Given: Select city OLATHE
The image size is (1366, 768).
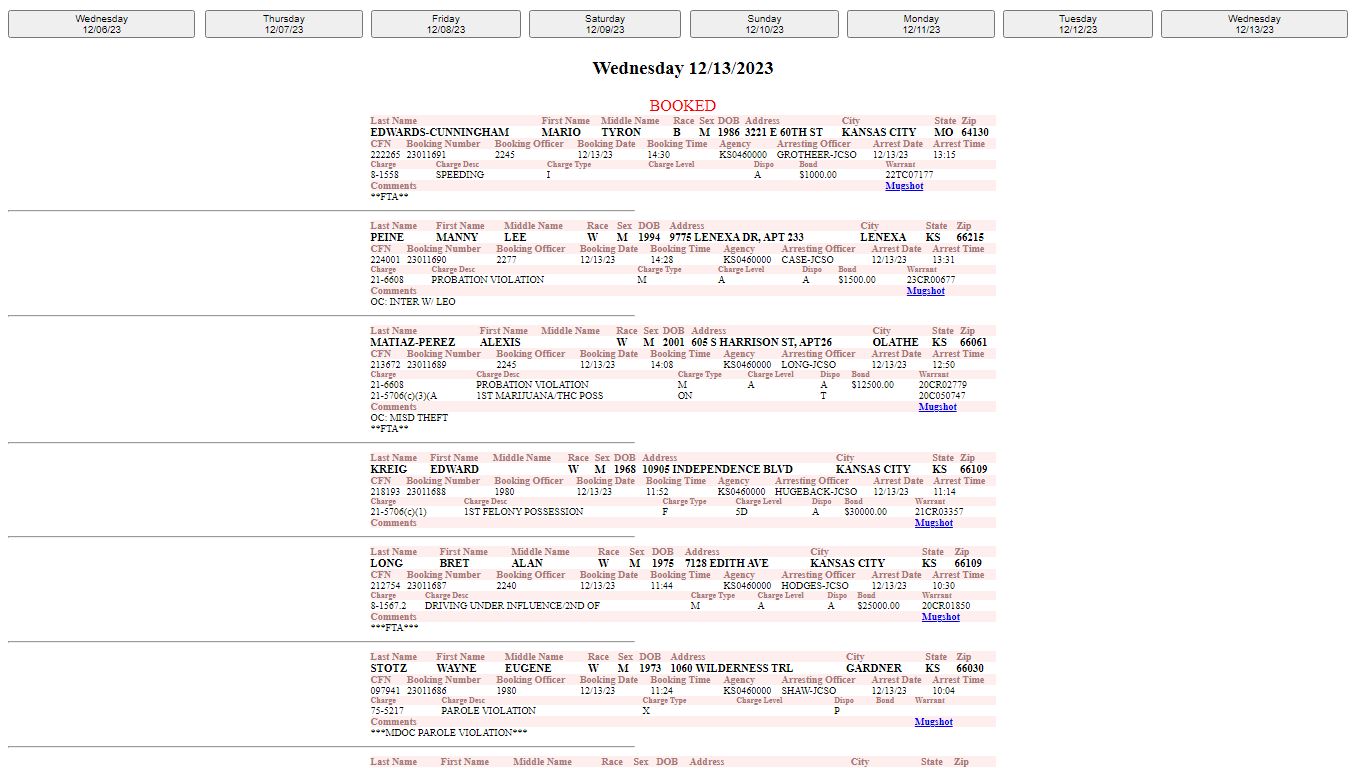Looking at the screenshot, I should (895, 342).
